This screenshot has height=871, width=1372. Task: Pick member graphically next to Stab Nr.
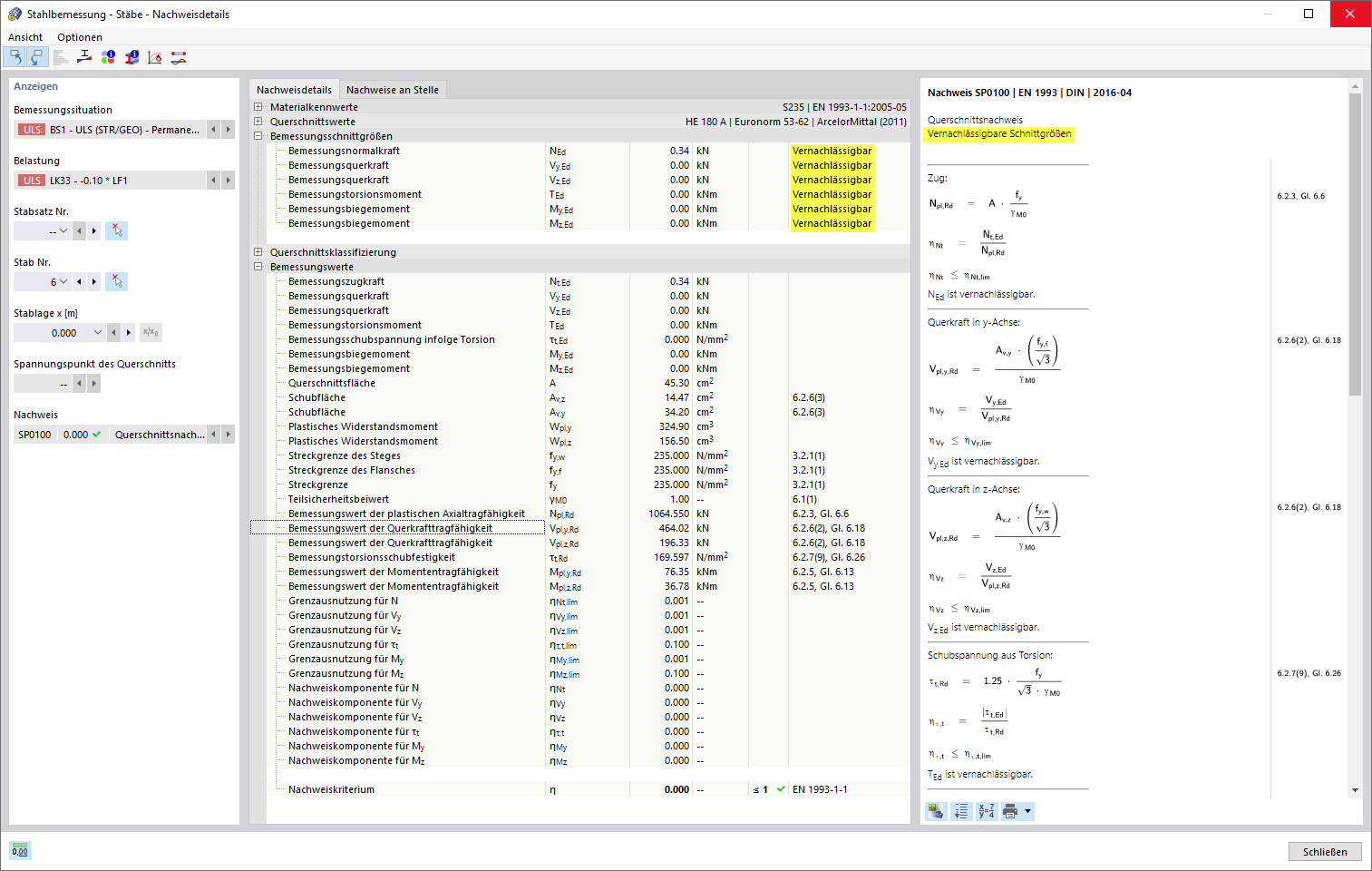(x=116, y=282)
